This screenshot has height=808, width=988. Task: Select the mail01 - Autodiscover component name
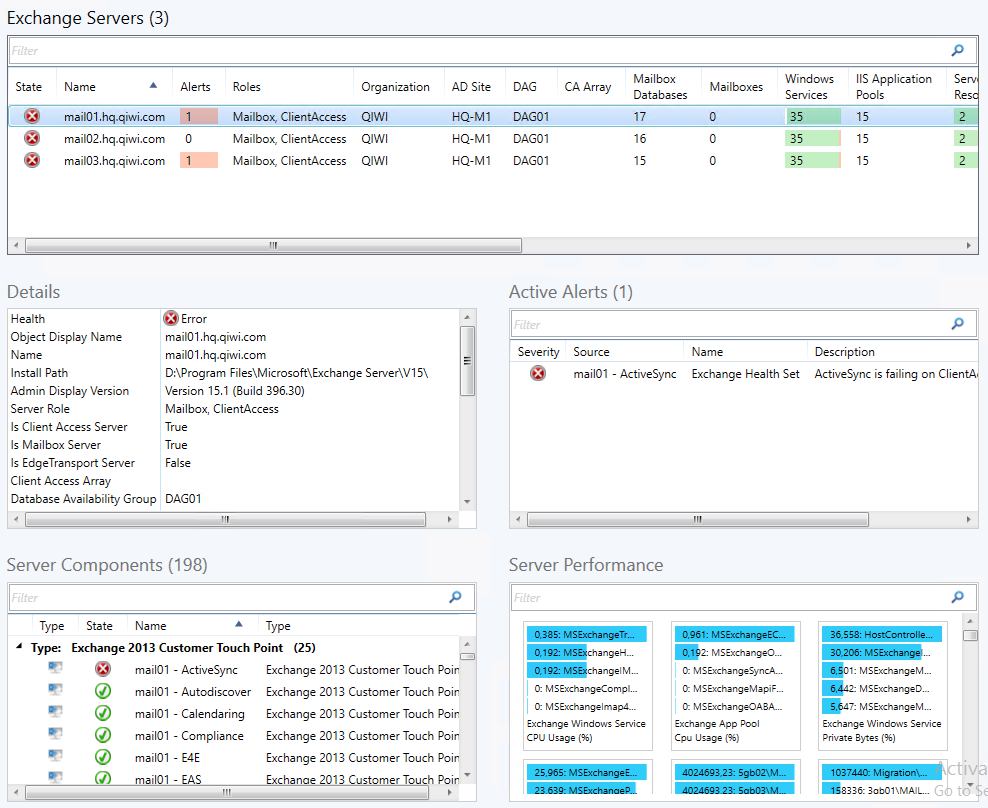[193, 691]
